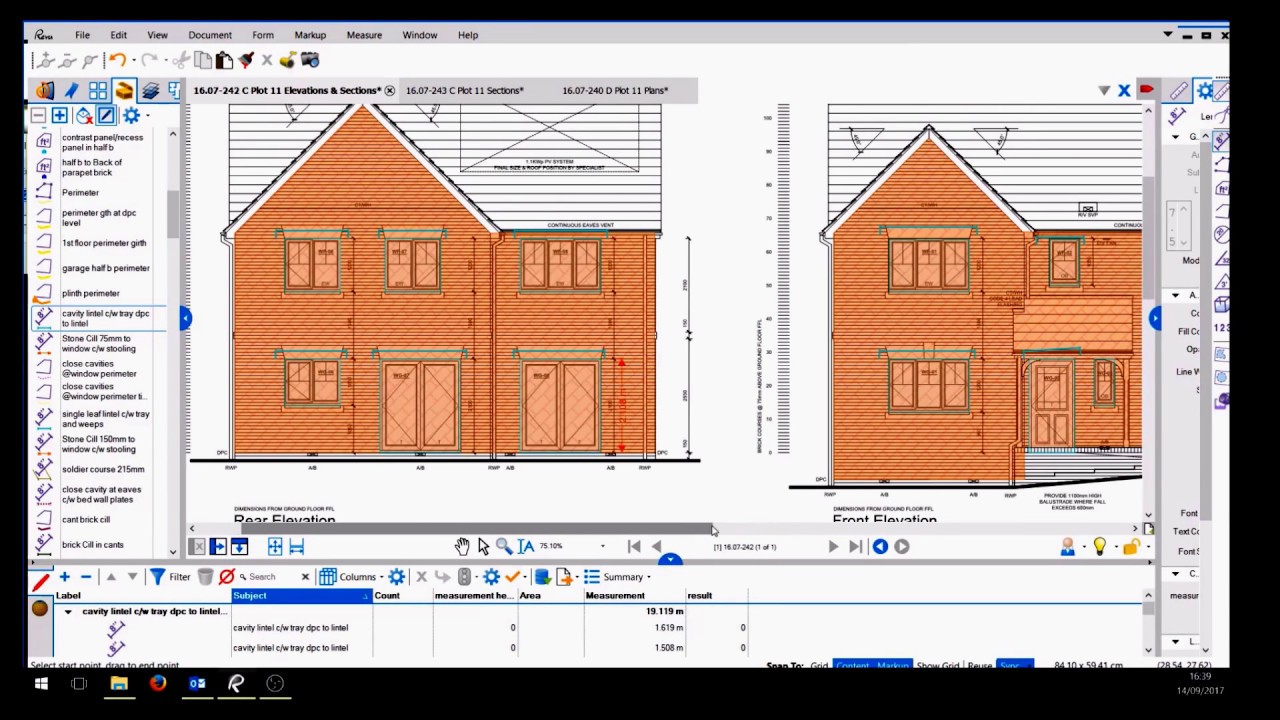Viewport: 1280px width, 720px height.
Task: Open the Thumbnails panel tab
Action: click(97, 91)
